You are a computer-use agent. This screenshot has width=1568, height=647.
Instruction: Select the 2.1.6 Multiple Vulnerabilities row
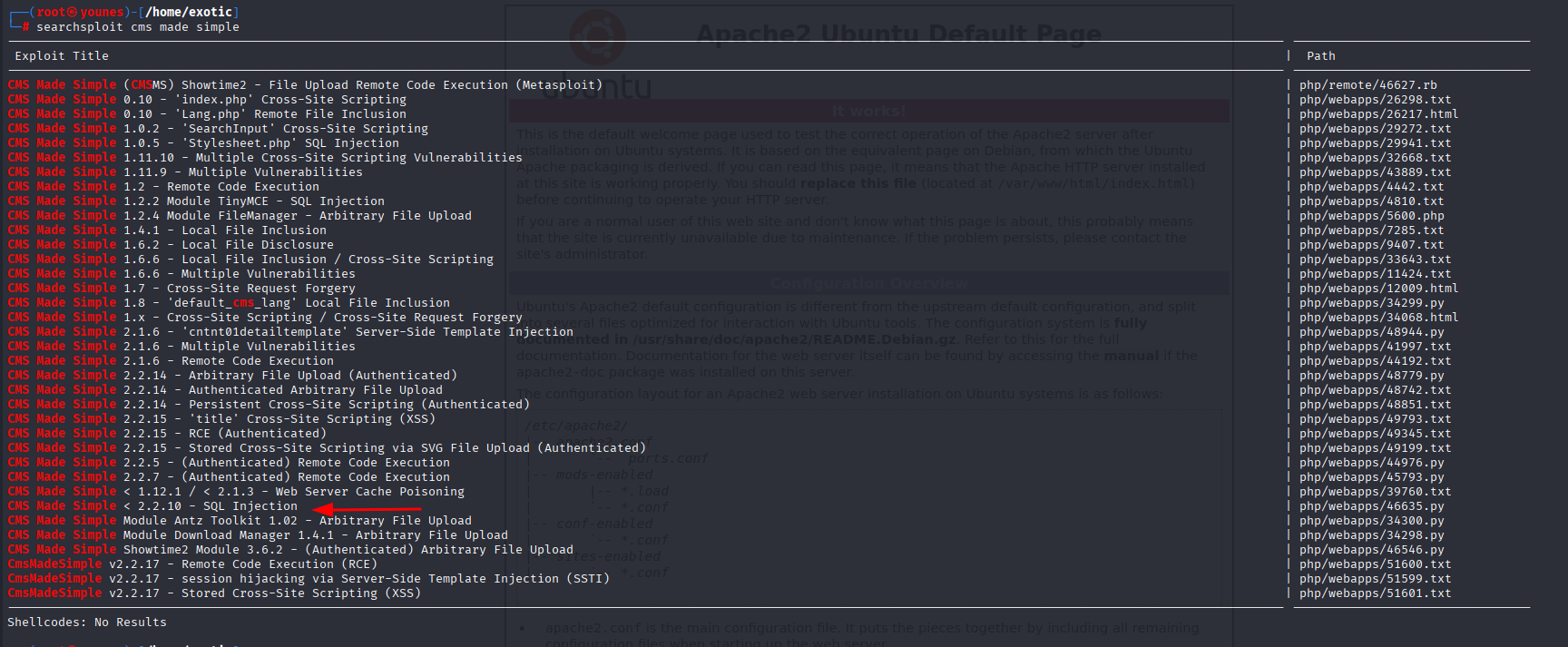coord(181,347)
